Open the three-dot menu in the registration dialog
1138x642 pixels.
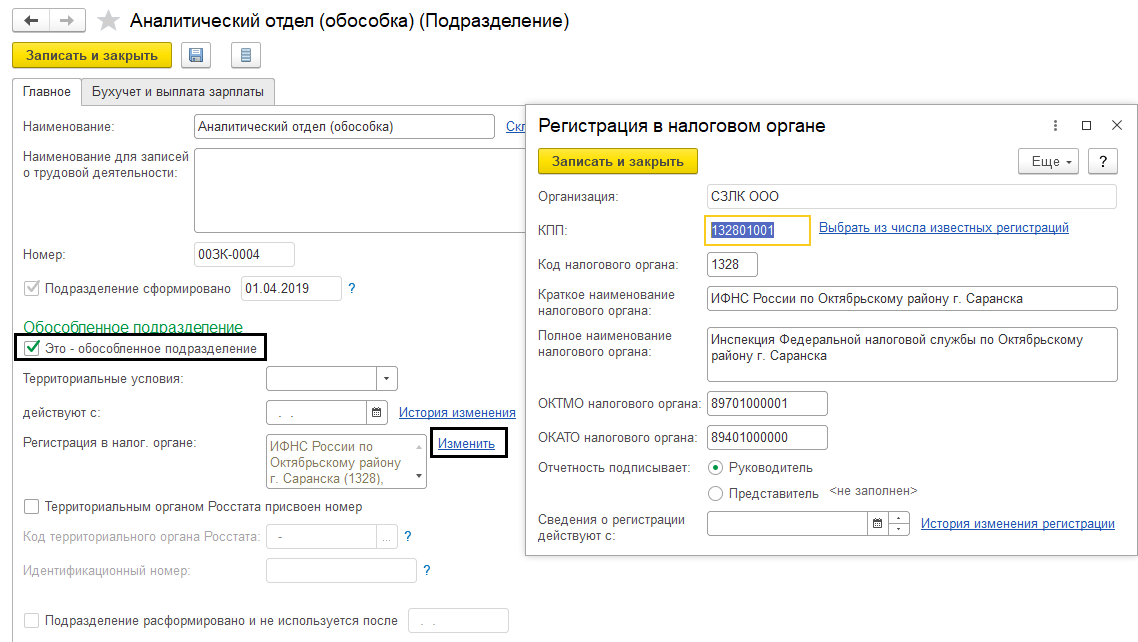click(1055, 126)
